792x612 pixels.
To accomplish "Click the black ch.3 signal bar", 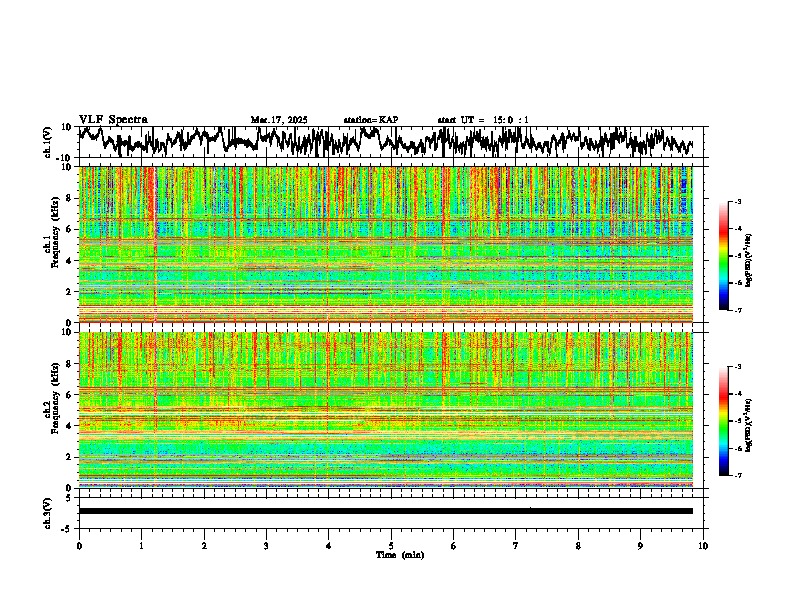I will (x=386, y=511).
